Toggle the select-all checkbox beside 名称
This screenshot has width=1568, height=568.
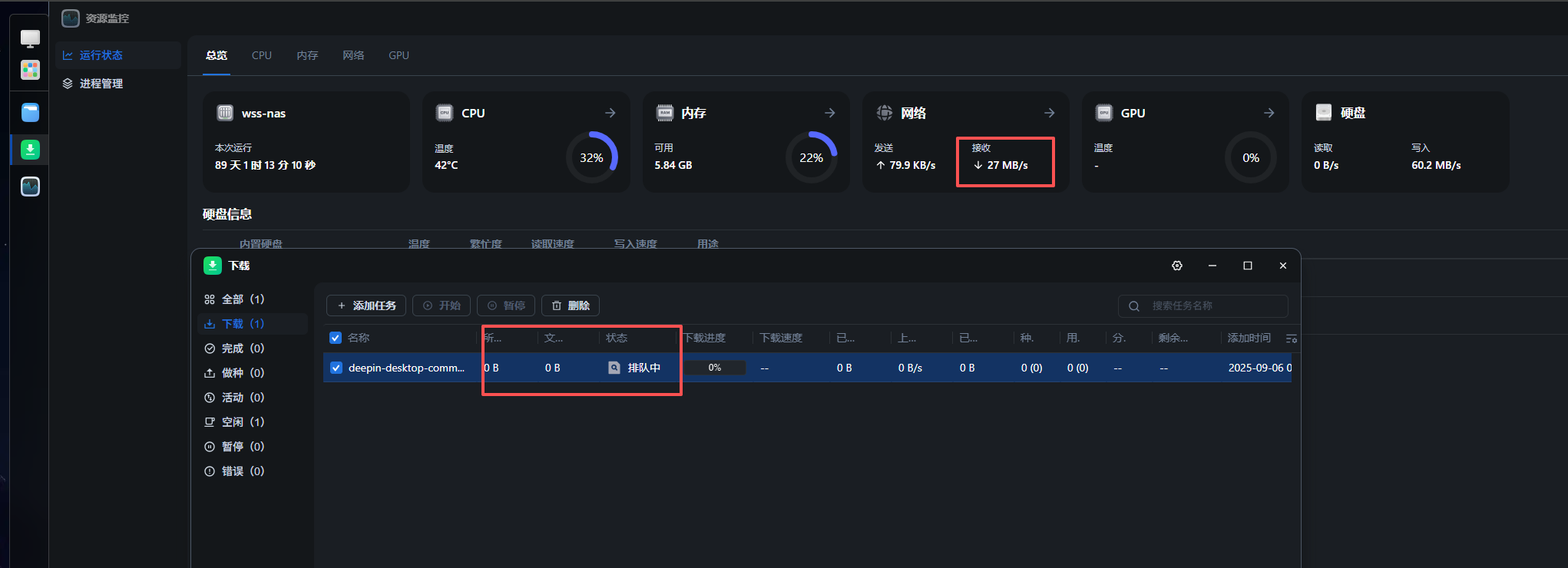tap(336, 338)
